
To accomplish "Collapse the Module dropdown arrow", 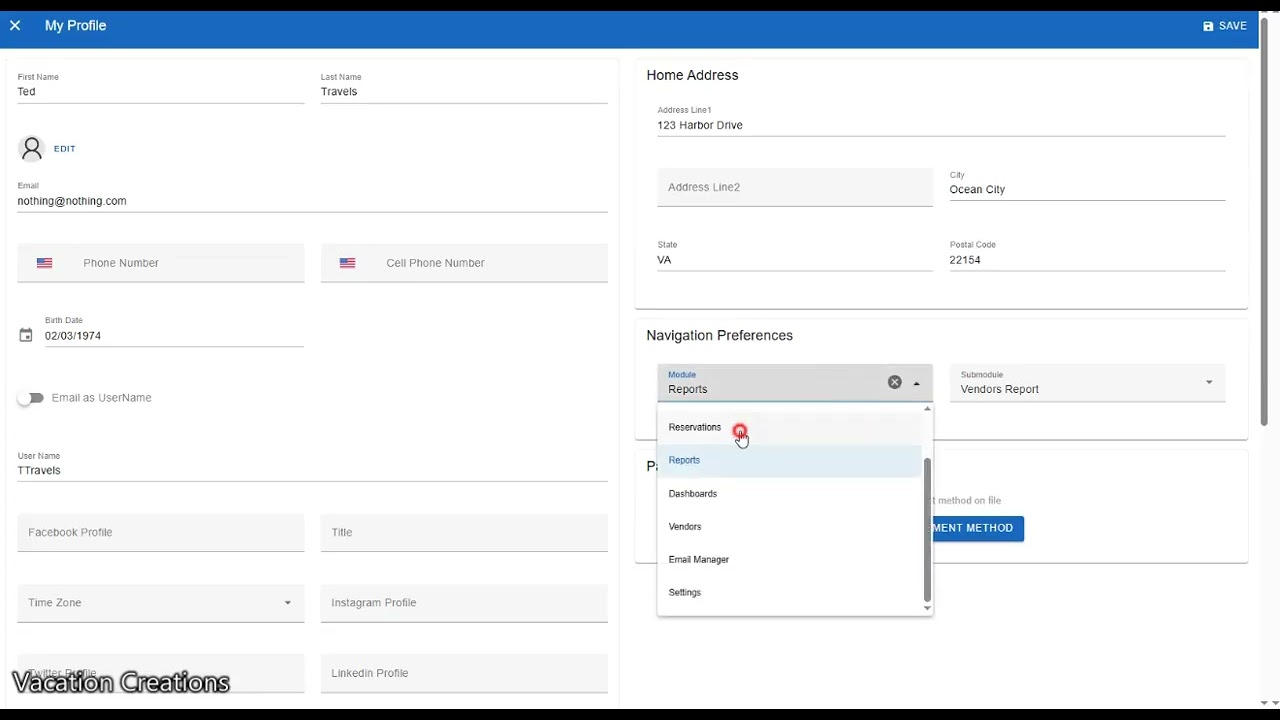I will pos(916,383).
